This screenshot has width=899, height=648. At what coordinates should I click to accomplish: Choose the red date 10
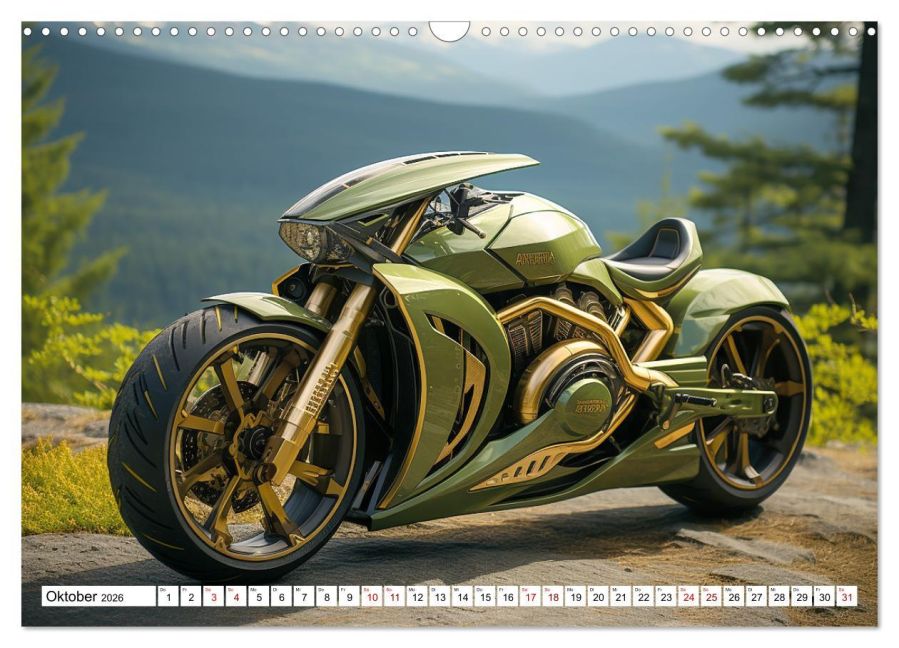[372, 596]
